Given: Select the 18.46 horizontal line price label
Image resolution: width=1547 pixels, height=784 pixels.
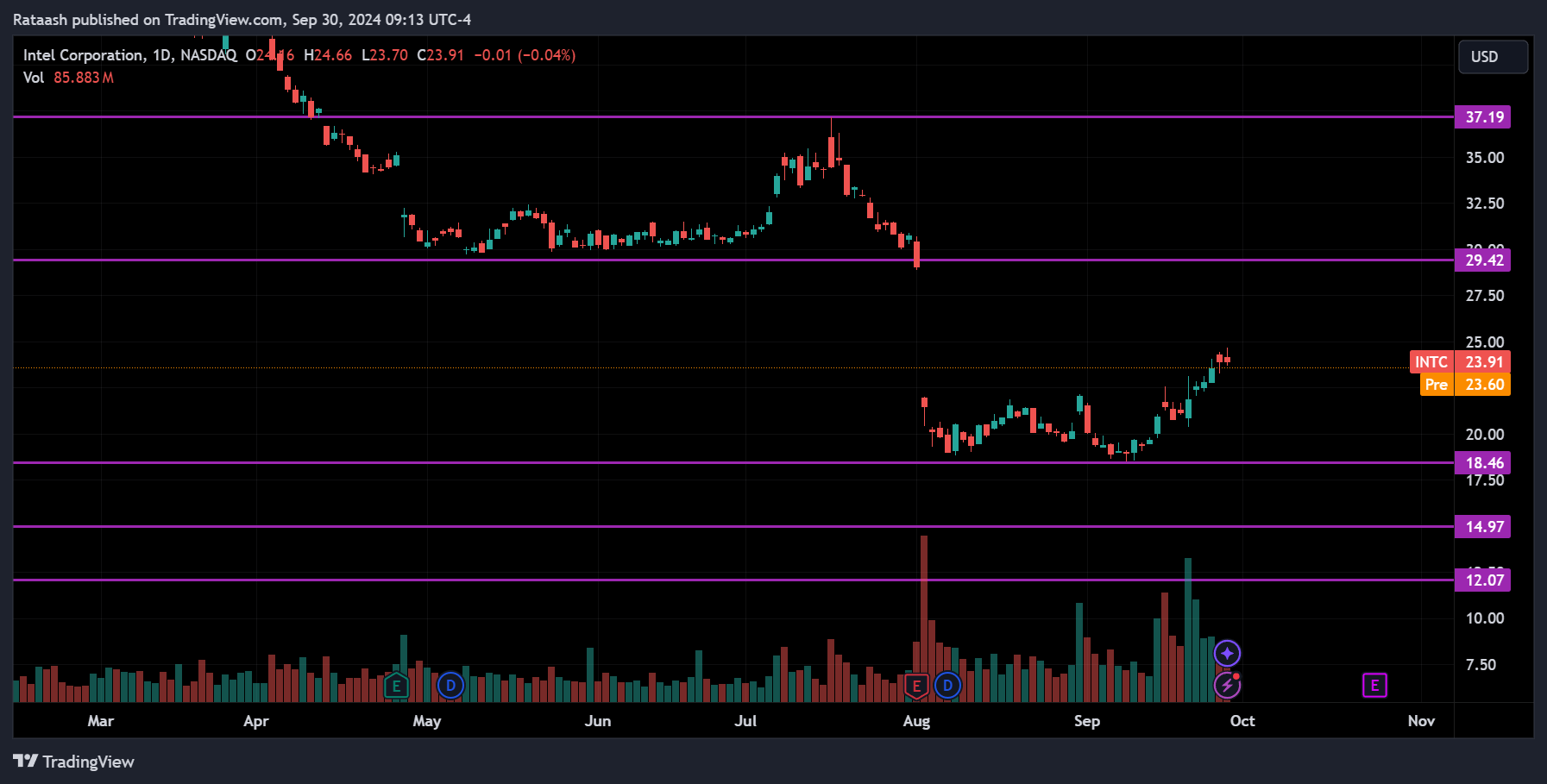Looking at the screenshot, I should tap(1483, 463).
